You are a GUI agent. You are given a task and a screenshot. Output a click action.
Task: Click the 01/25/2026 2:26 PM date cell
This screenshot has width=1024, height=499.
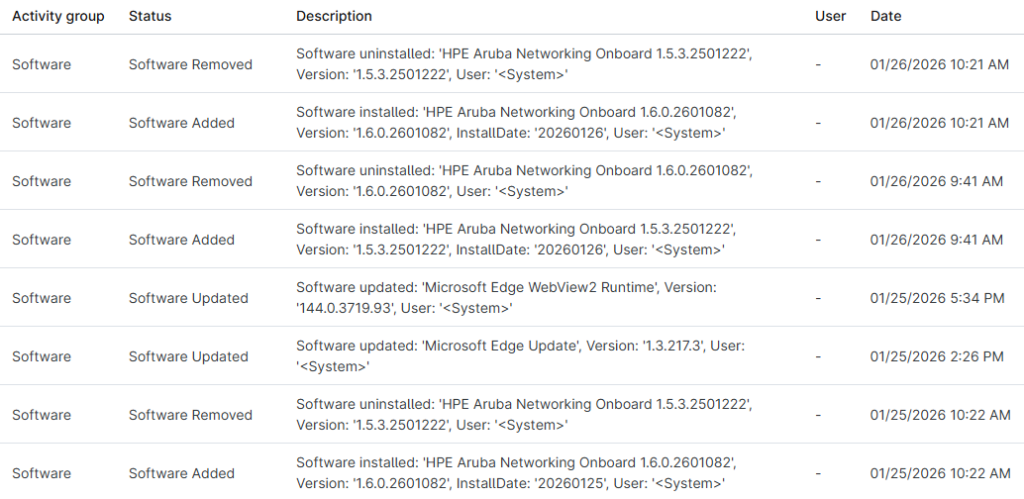click(937, 356)
